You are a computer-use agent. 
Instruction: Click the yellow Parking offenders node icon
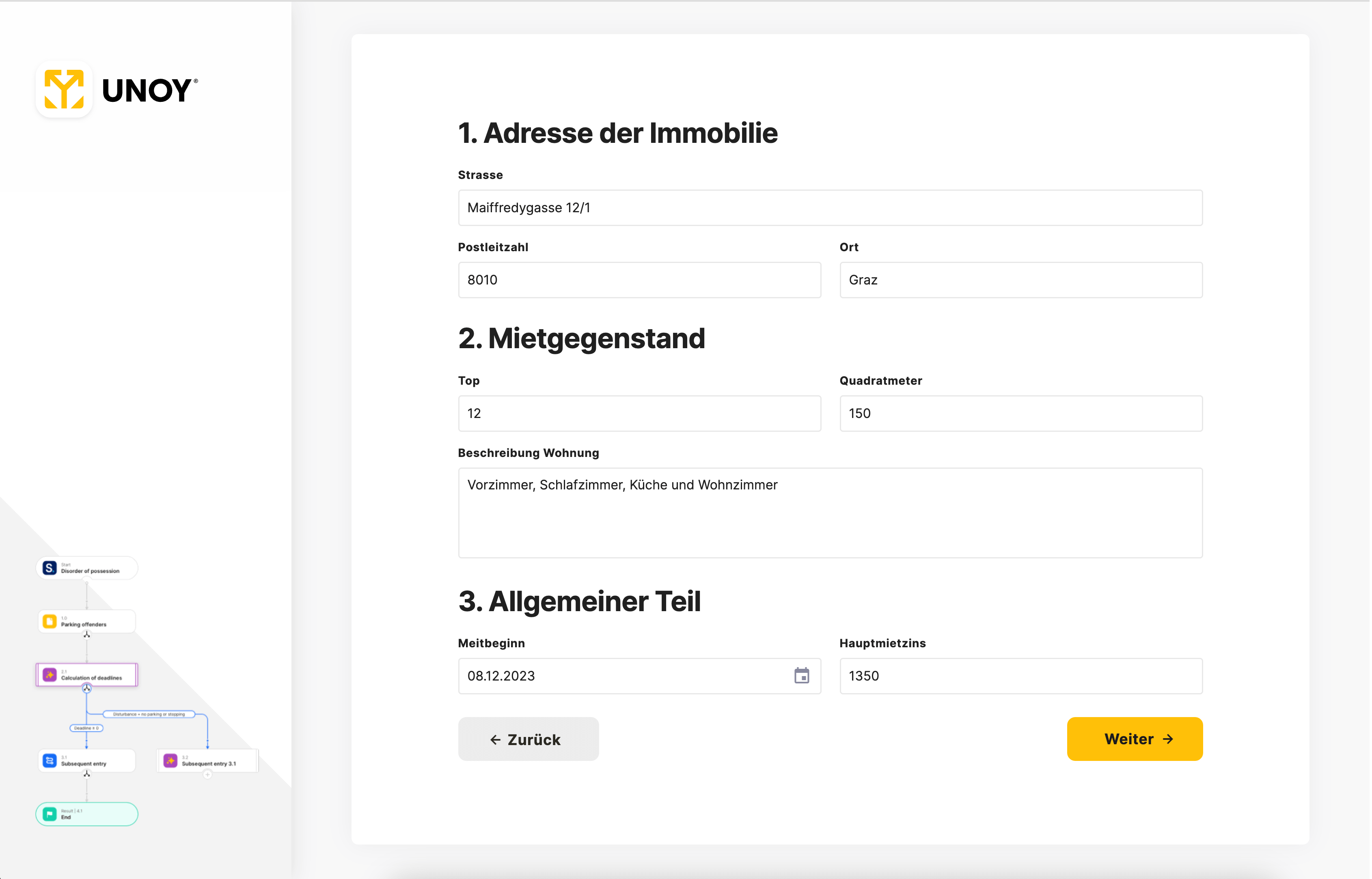(50, 622)
